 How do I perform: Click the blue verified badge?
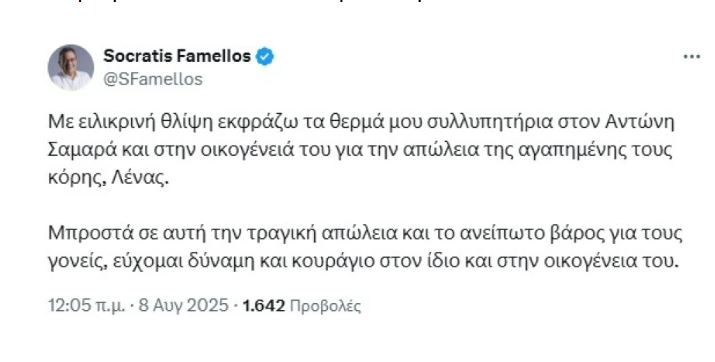[265, 57]
